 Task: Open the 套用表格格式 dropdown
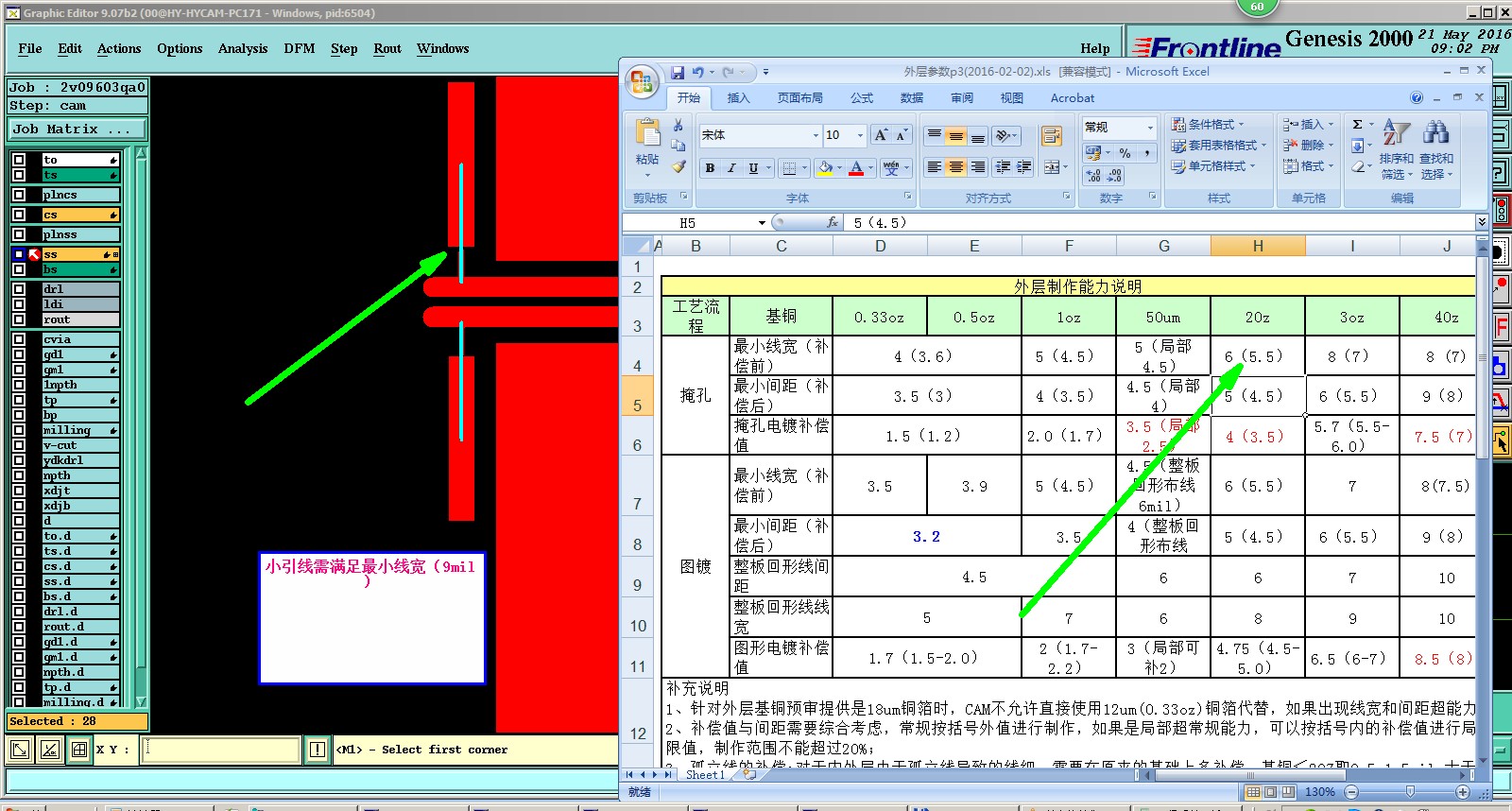coord(1219,145)
